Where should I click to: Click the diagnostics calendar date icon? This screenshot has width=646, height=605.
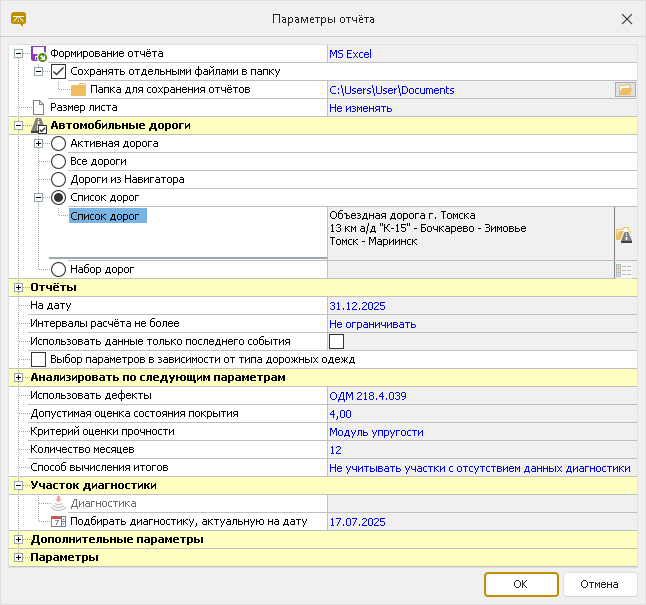pos(58,522)
